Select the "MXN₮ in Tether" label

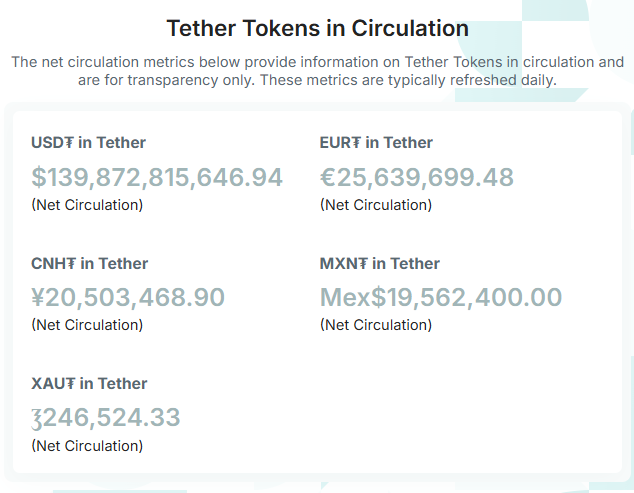pyautogui.click(x=380, y=264)
